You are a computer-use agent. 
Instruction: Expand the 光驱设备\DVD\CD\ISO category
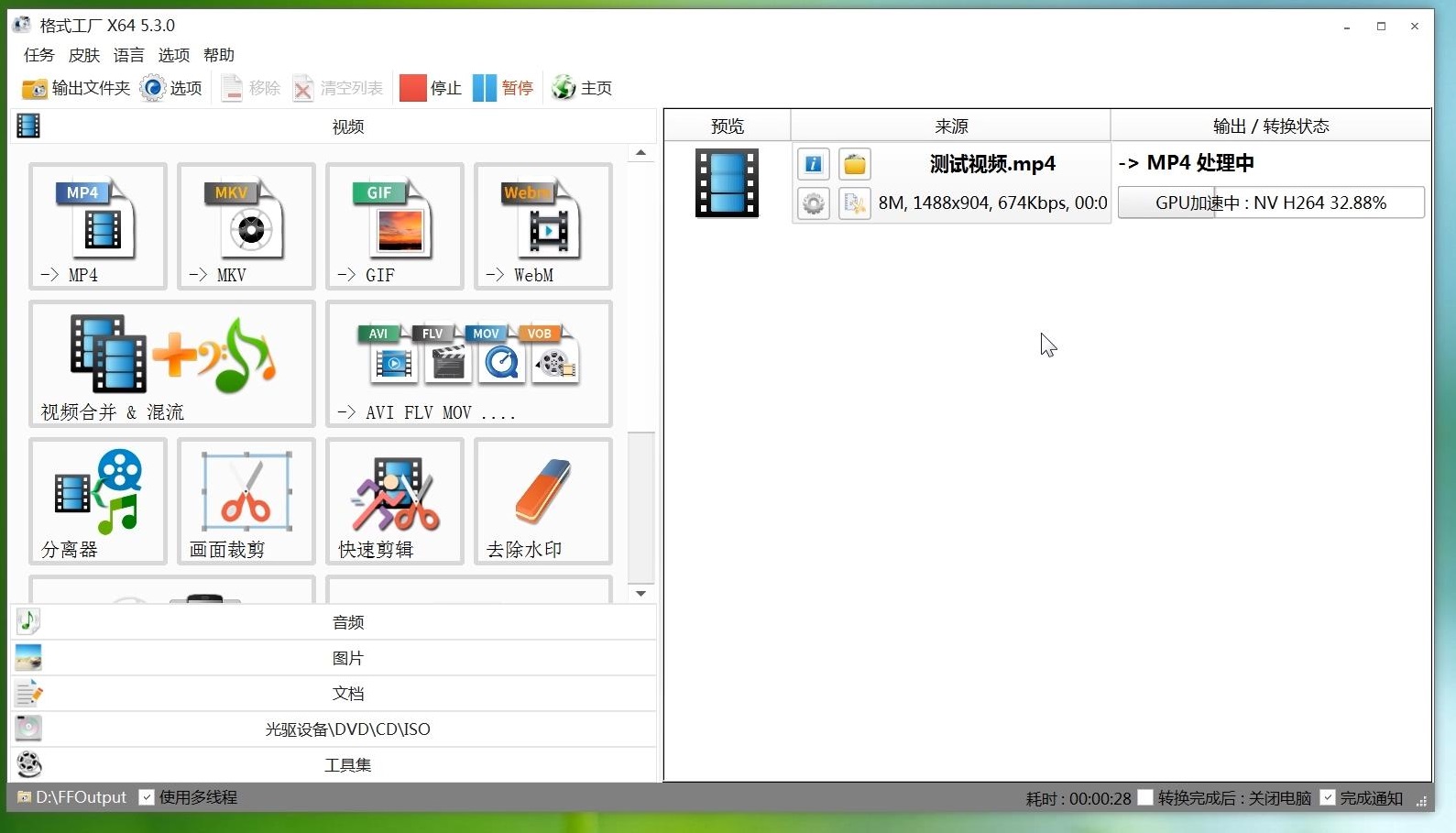tap(334, 729)
